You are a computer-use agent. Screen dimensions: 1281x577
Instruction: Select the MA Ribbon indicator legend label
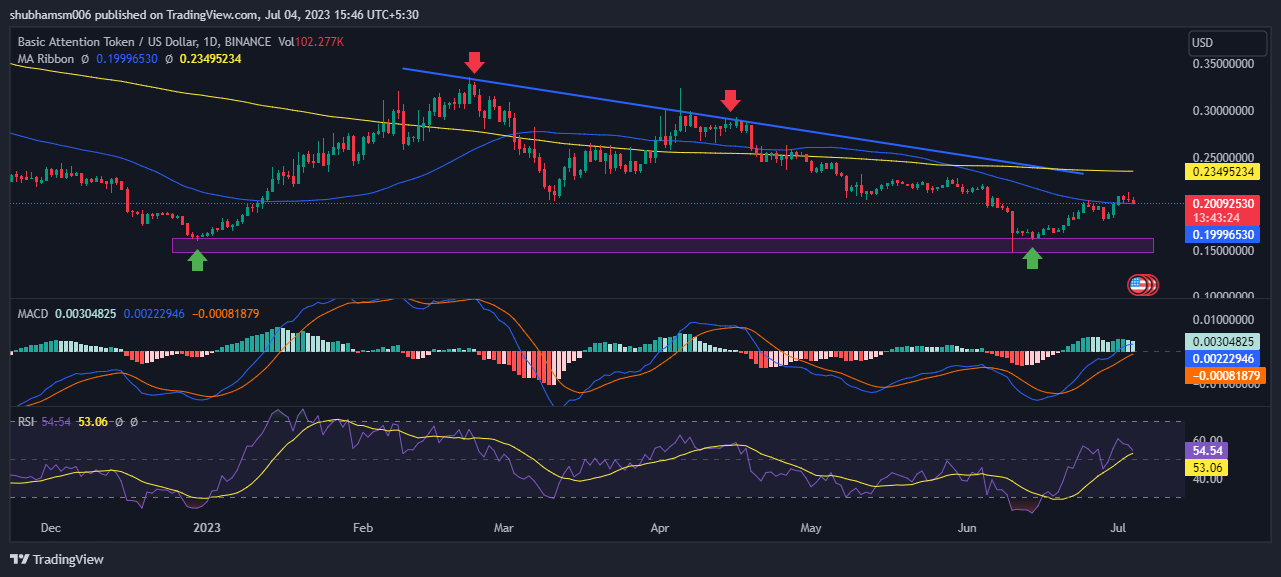[x=47, y=59]
